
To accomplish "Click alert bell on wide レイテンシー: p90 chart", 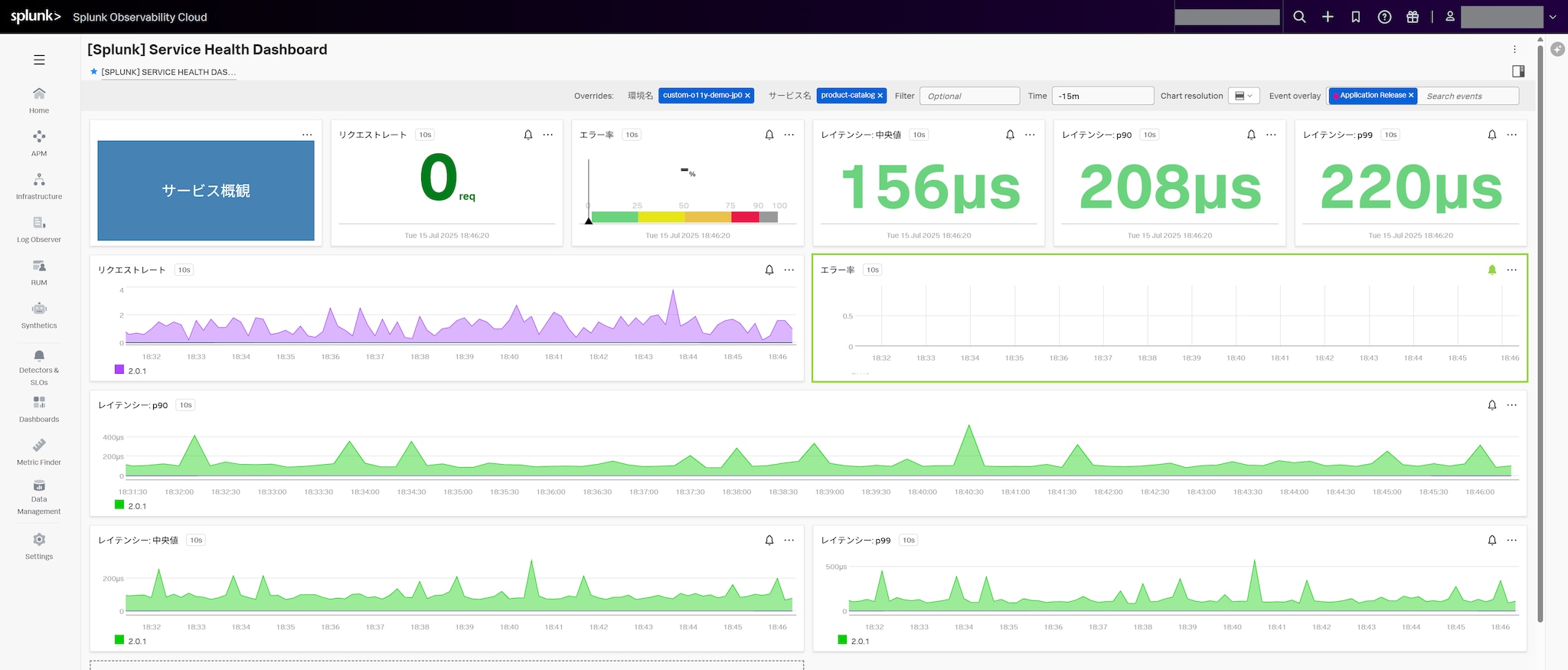I will click(x=1492, y=405).
